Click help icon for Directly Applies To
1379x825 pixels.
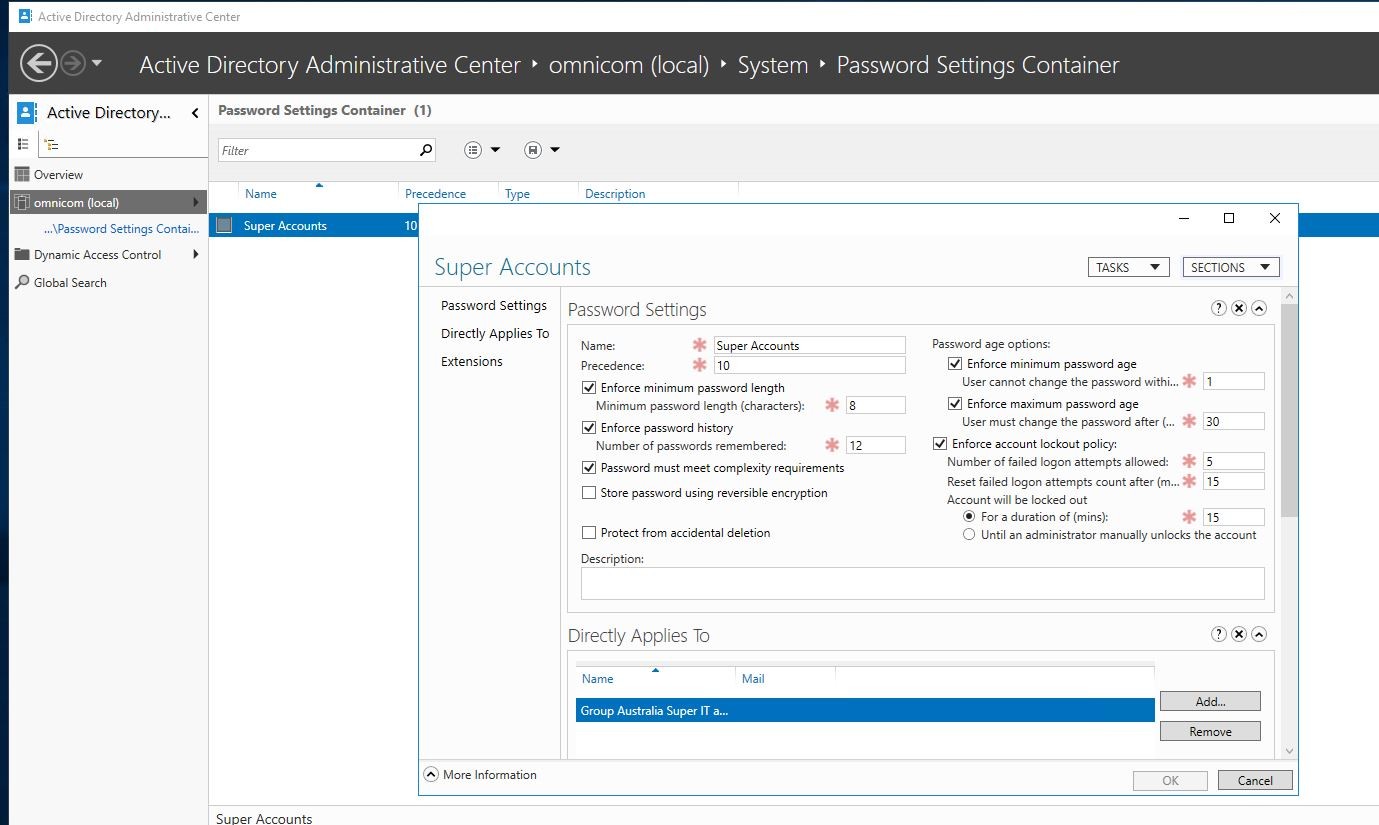(1219, 634)
